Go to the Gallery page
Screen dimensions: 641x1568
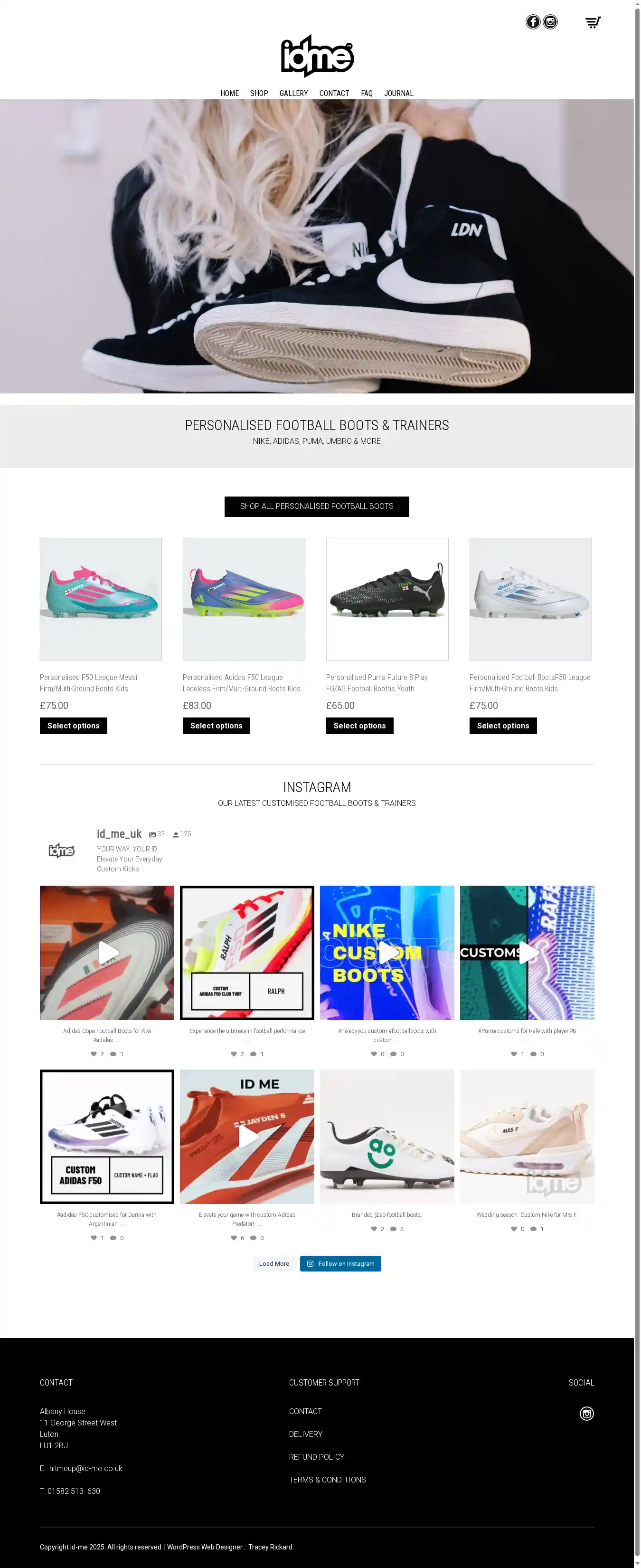tap(294, 93)
